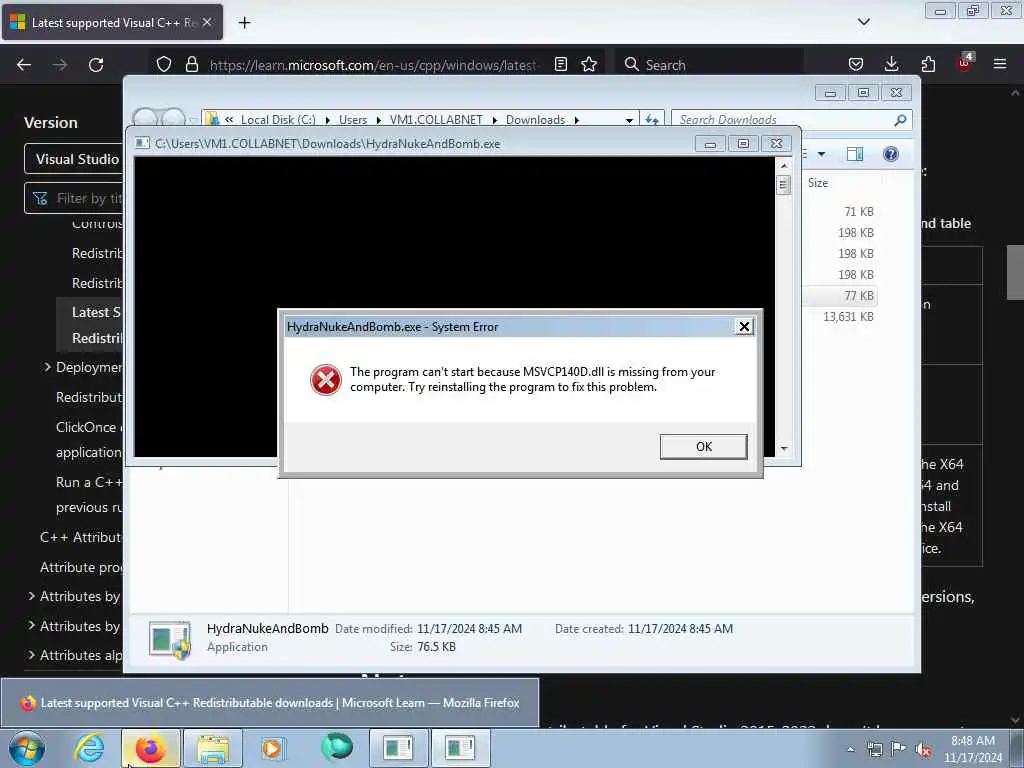Image resolution: width=1024 pixels, height=768 pixels.
Task: Open the Pocket save icon in Firefox
Action: pos(856,64)
